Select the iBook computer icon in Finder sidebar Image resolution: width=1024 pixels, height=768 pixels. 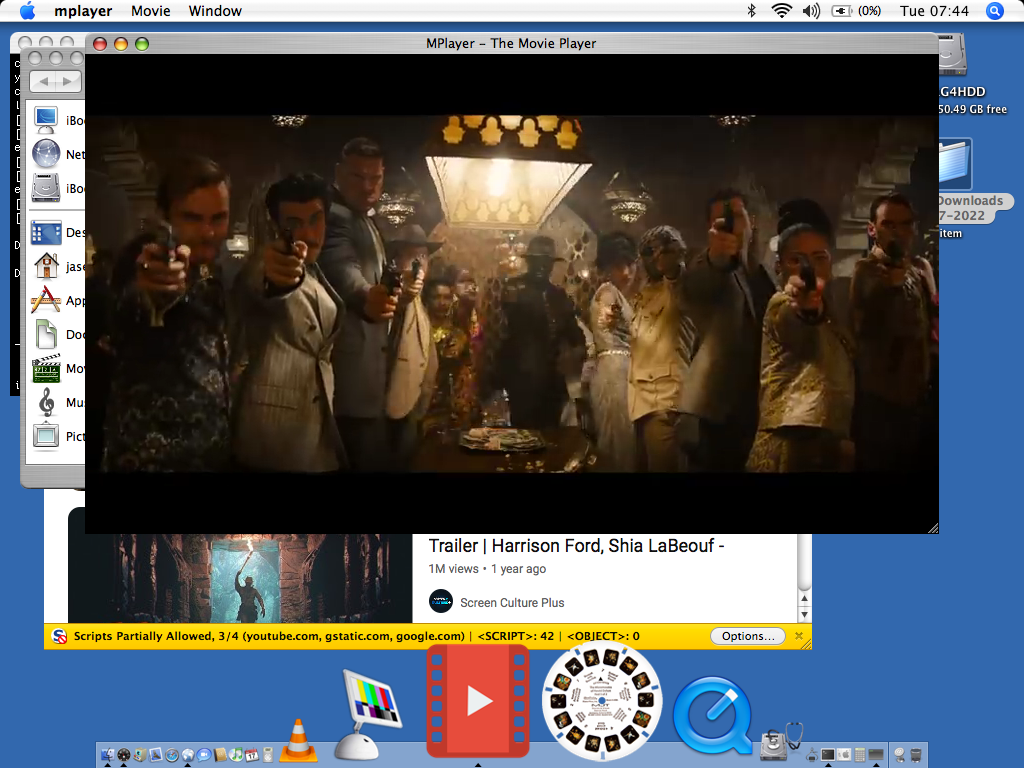point(46,120)
